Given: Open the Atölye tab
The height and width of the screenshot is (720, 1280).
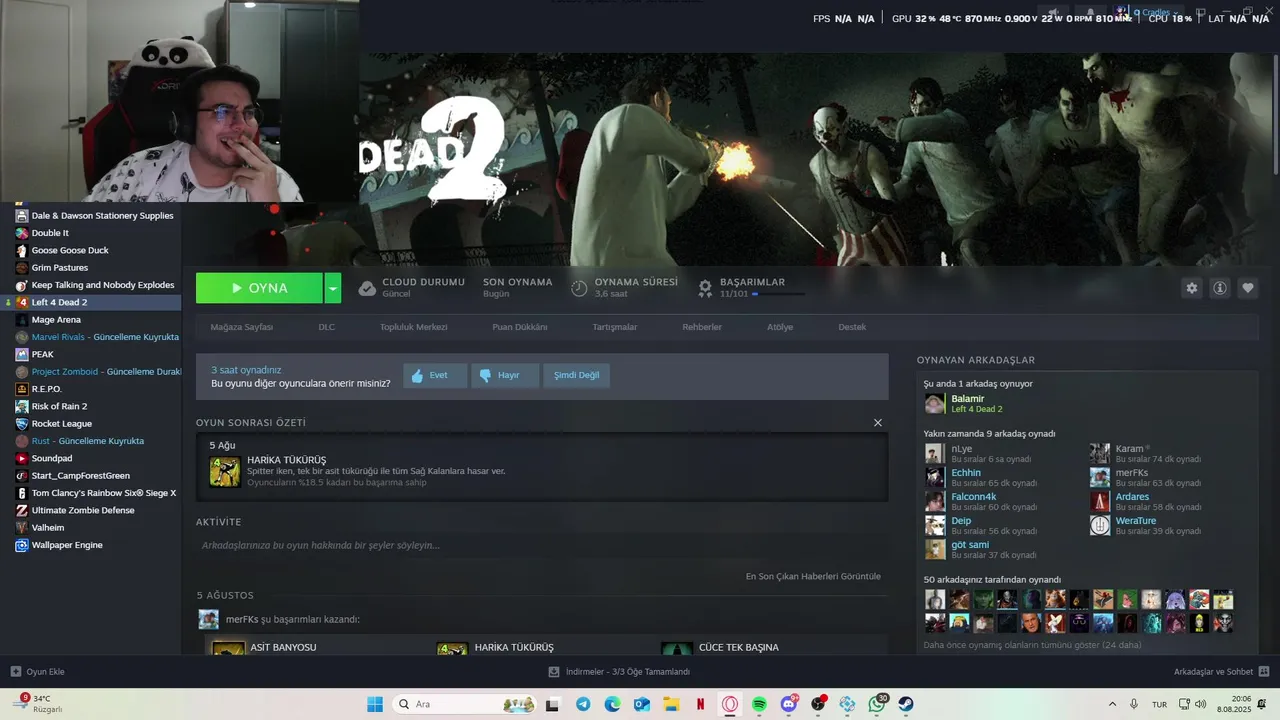Looking at the screenshot, I should pyautogui.click(x=780, y=327).
